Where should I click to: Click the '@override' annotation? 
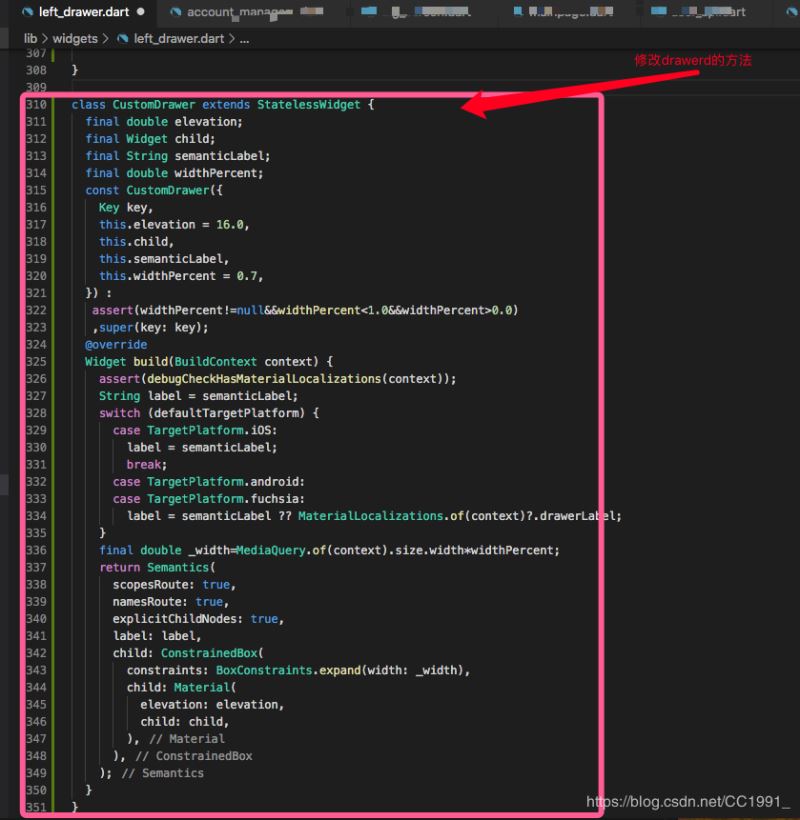[x=116, y=345]
